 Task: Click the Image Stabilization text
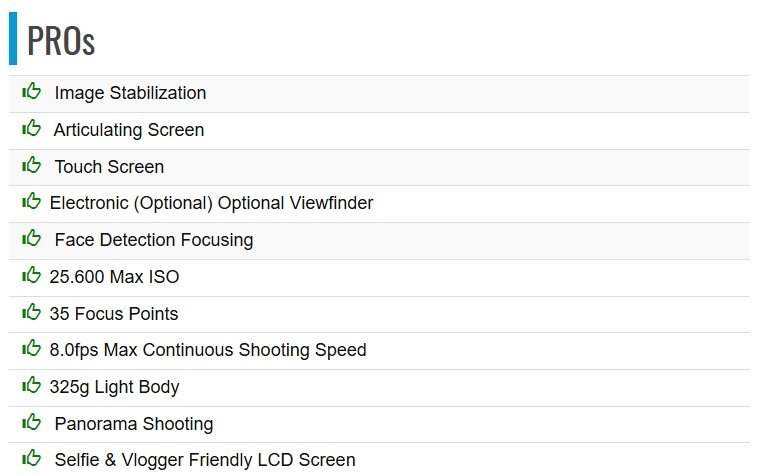tap(130, 93)
